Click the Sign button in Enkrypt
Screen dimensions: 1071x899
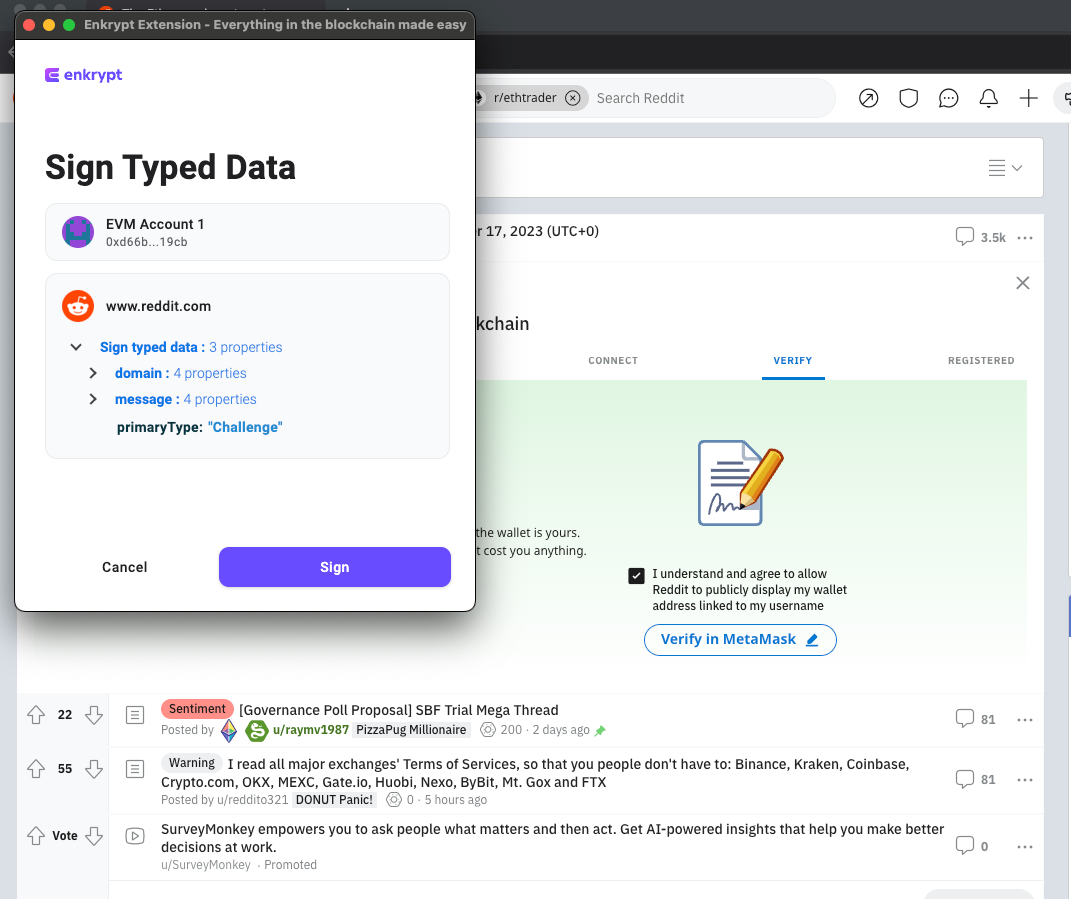pyautogui.click(x=335, y=567)
